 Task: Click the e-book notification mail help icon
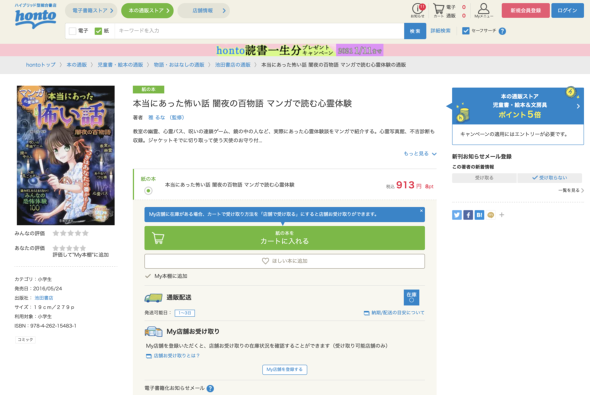click(210, 388)
